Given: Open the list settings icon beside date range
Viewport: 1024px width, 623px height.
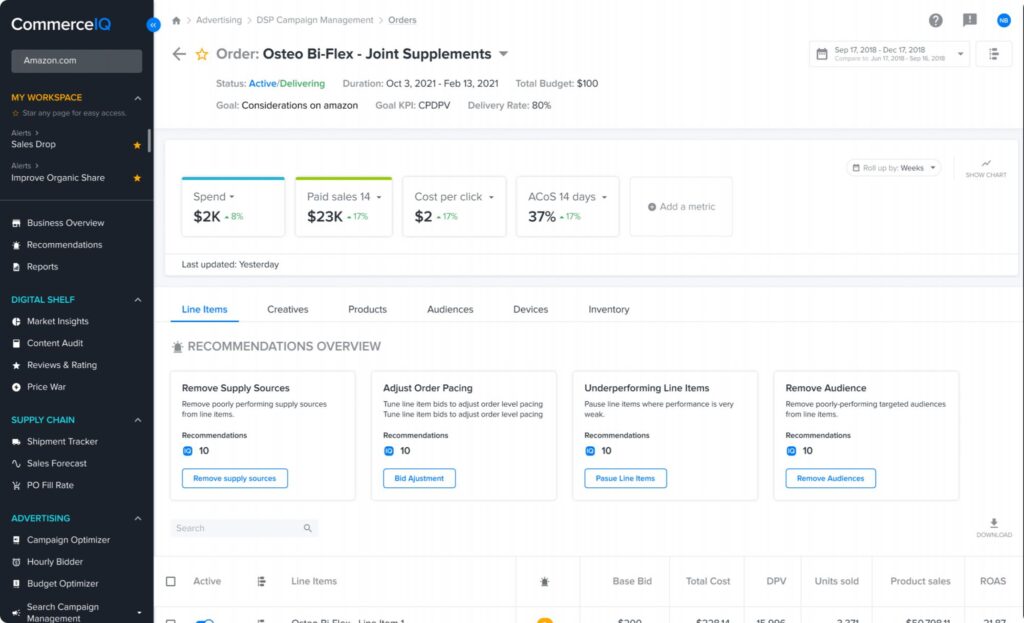Looking at the screenshot, I should [x=993, y=54].
